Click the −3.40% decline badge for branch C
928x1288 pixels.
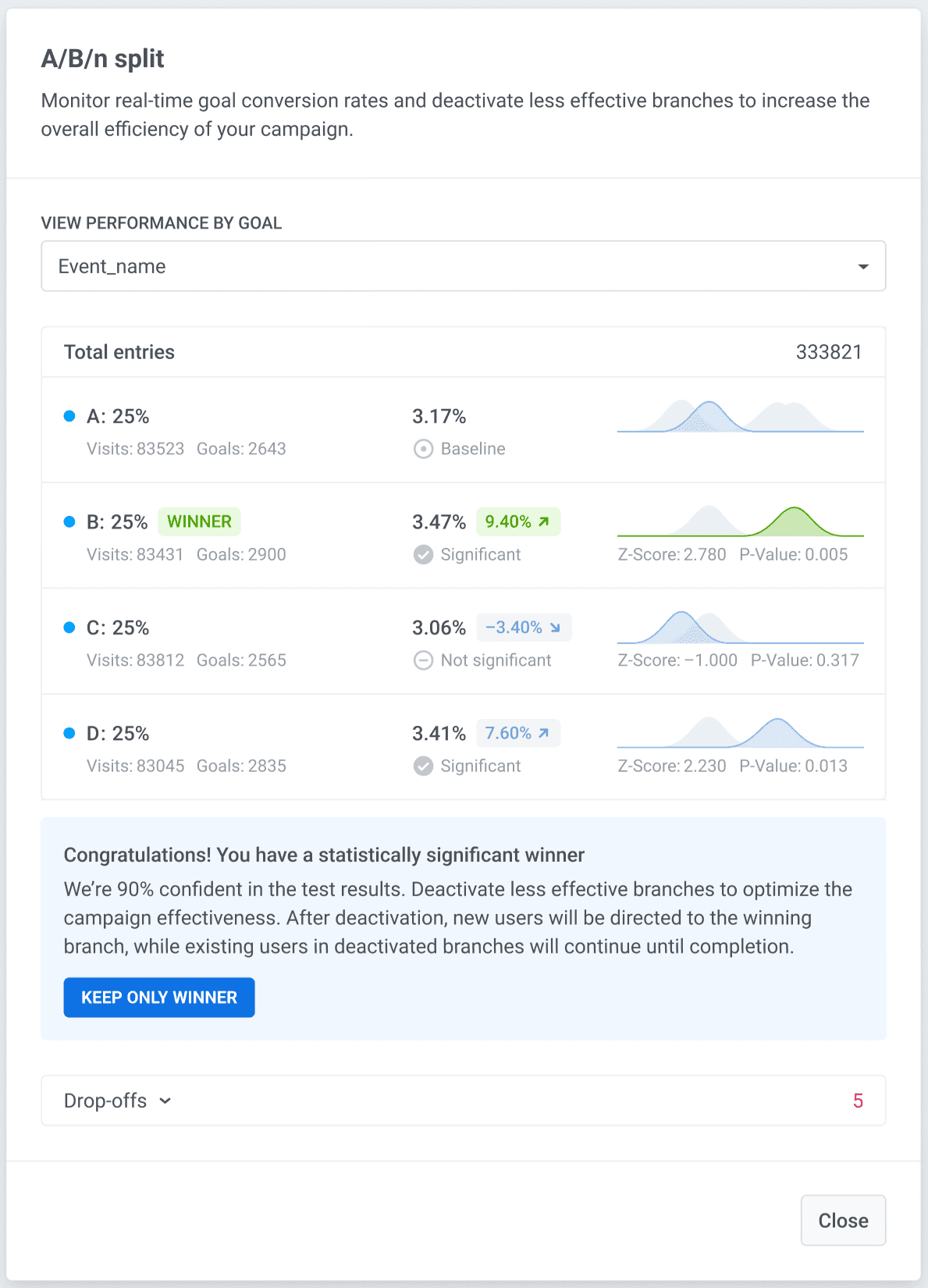(x=523, y=628)
